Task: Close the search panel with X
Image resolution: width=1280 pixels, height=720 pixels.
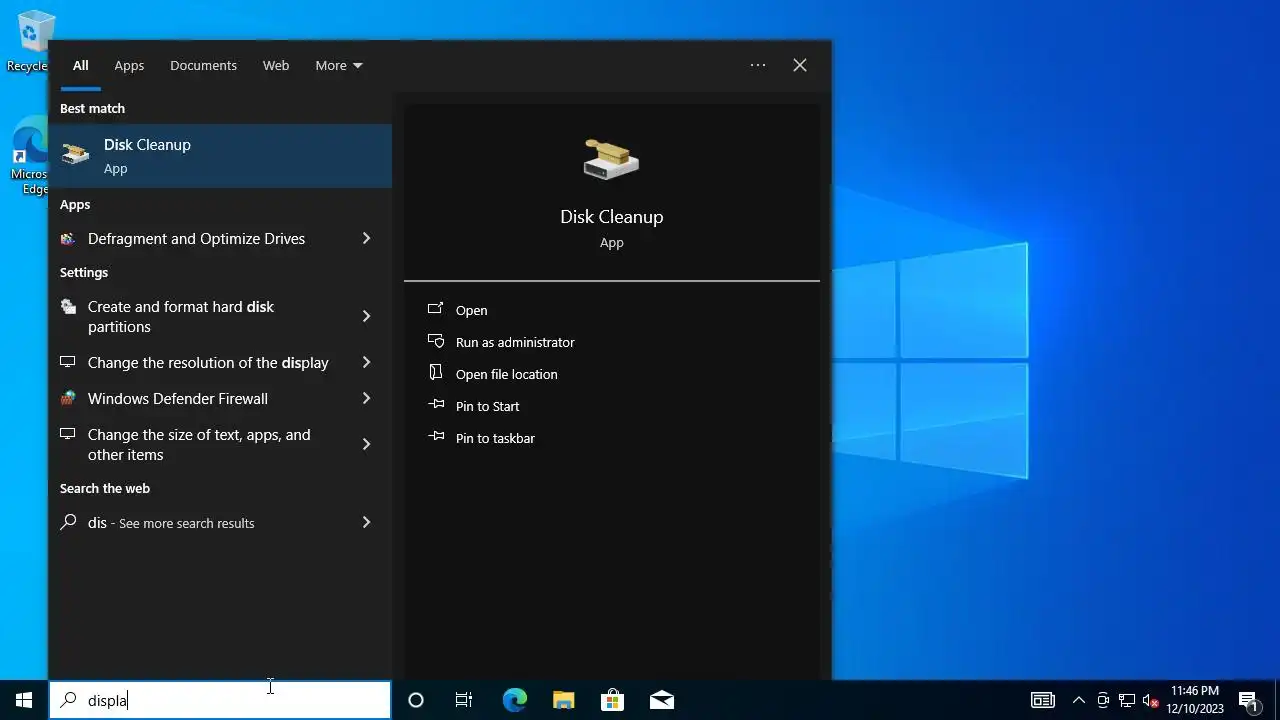Action: click(x=800, y=65)
